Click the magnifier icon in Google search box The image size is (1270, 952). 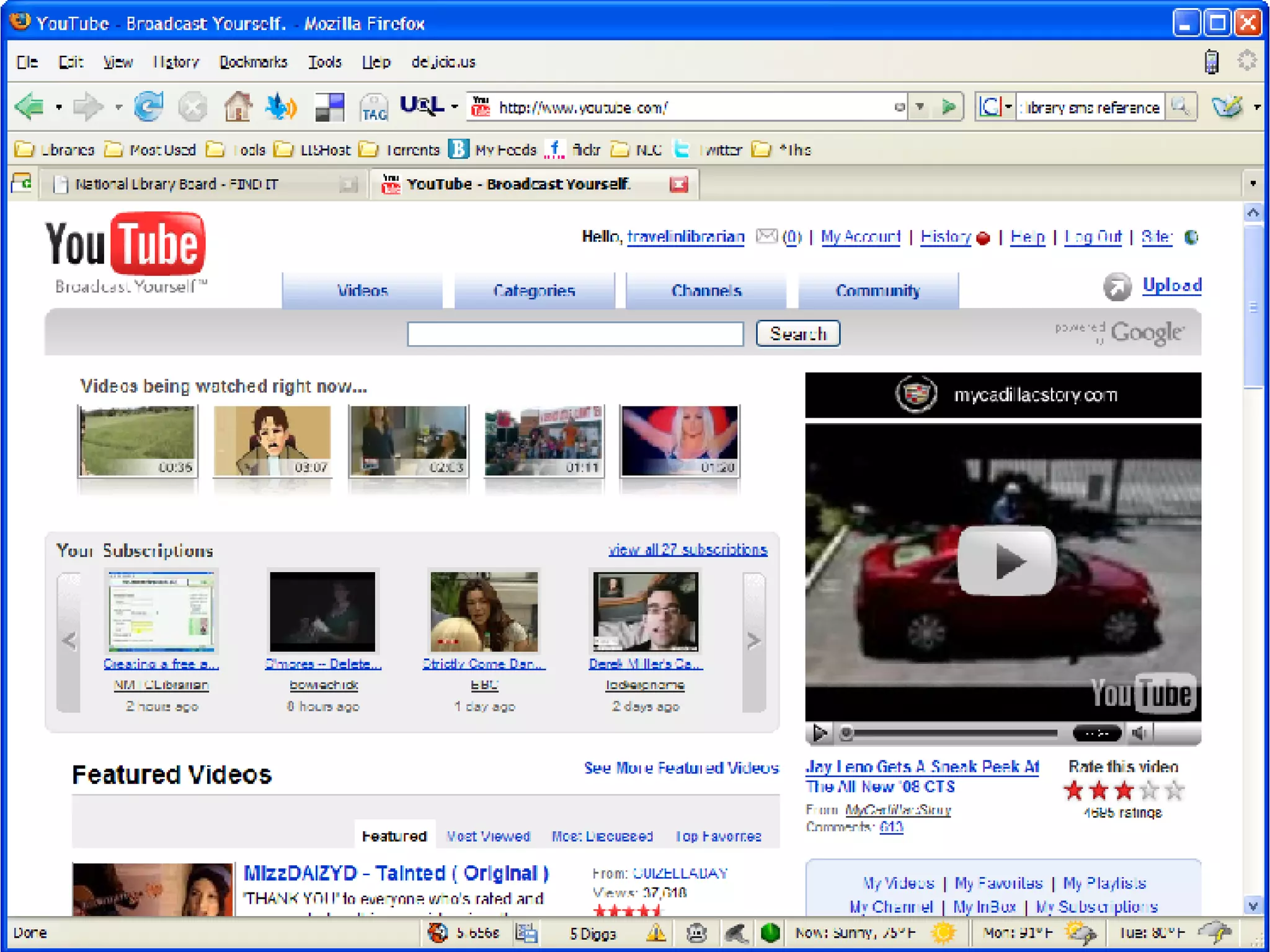coord(1181,107)
